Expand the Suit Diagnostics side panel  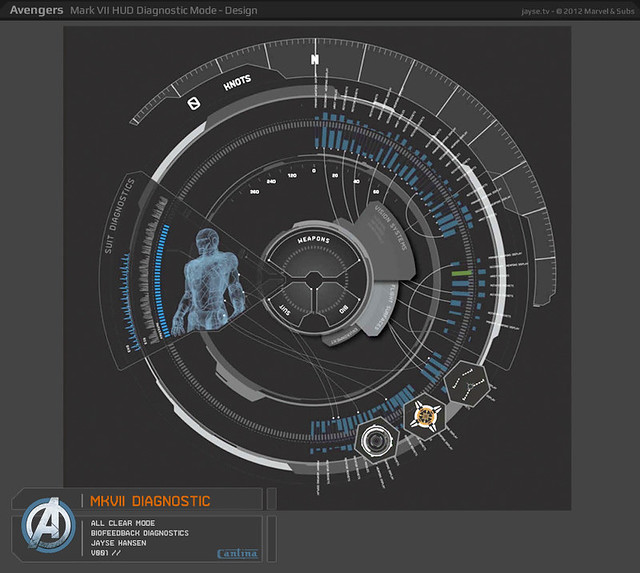click(x=130, y=213)
